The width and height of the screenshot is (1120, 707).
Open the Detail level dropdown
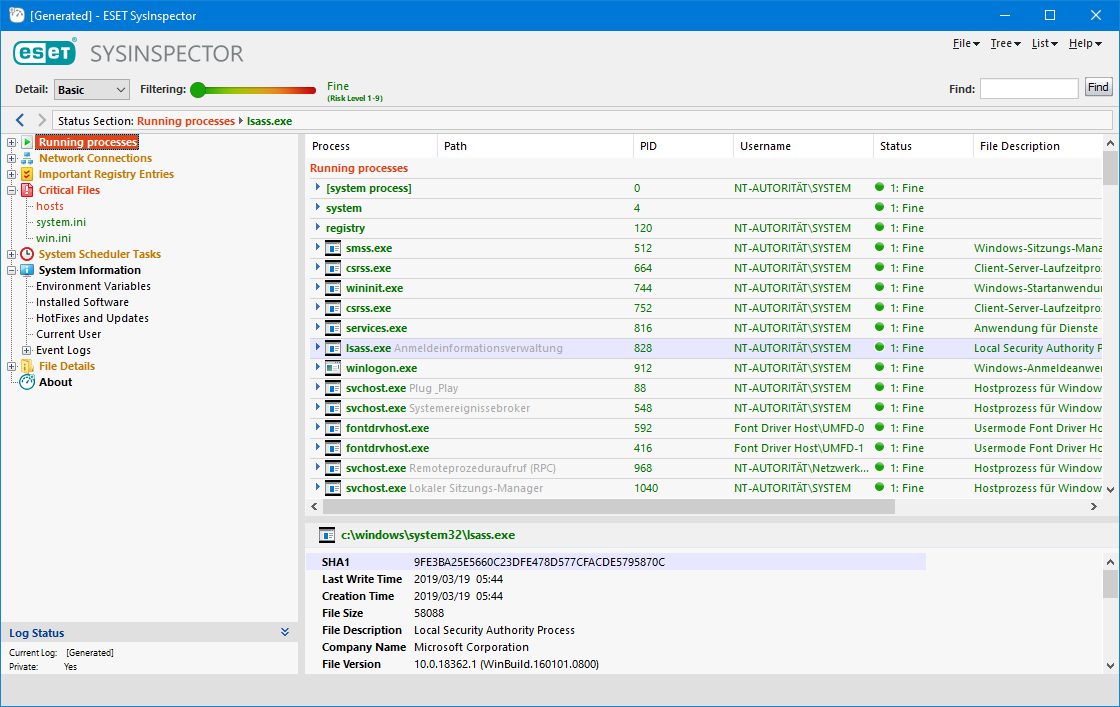pos(91,89)
